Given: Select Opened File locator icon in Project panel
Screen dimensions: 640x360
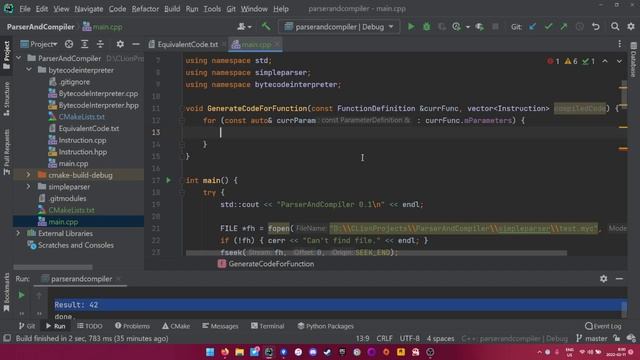Looking at the screenshot, I should [x=69, y=44].
